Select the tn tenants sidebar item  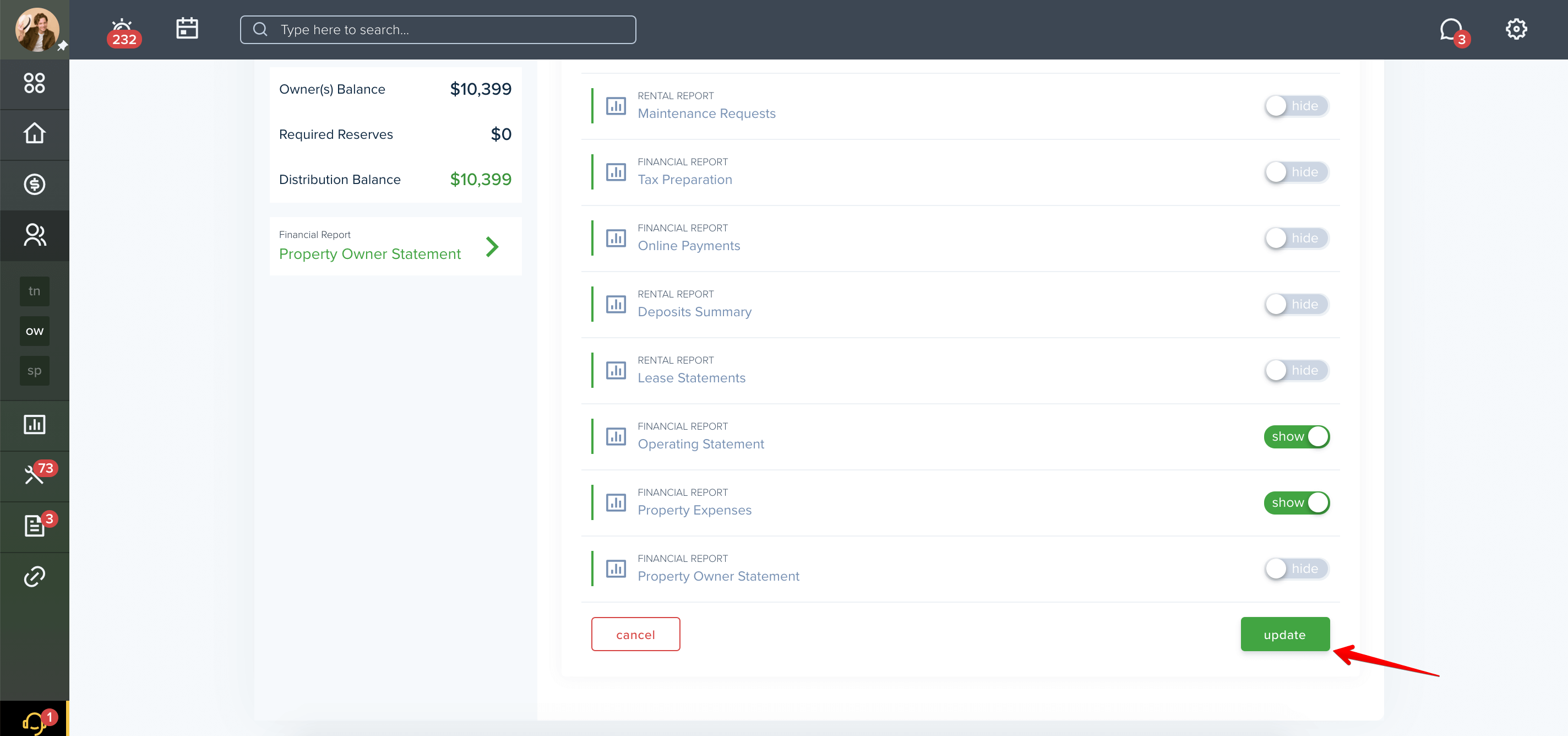point(35,291)
